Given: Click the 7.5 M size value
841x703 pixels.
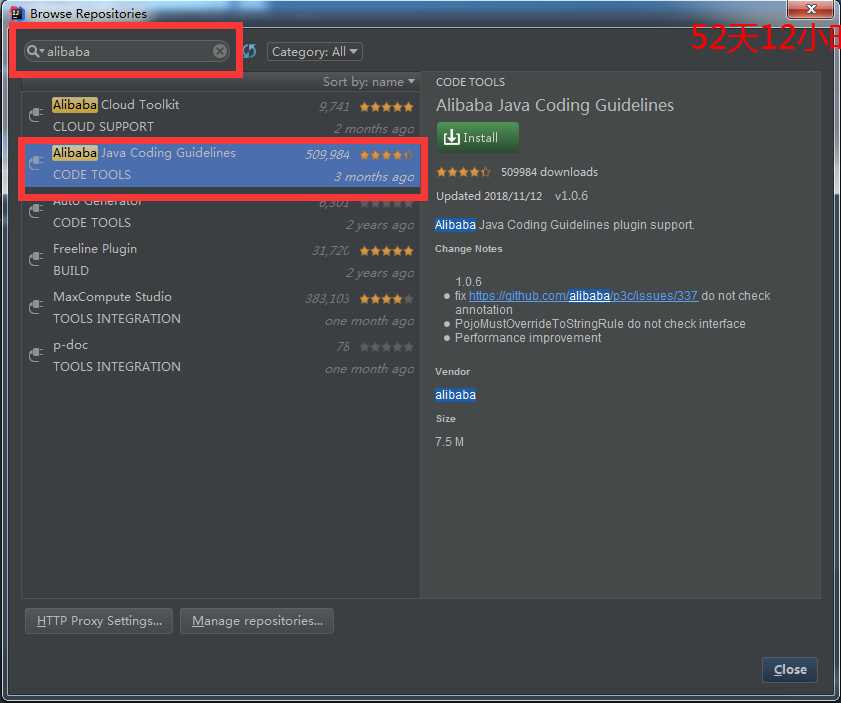Looking at the screenshot, I should coord(449,442).
